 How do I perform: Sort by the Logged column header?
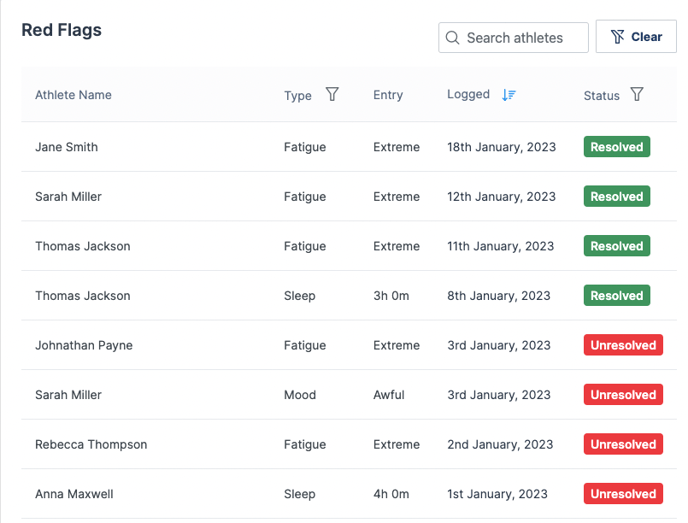[x=468, y=94]
